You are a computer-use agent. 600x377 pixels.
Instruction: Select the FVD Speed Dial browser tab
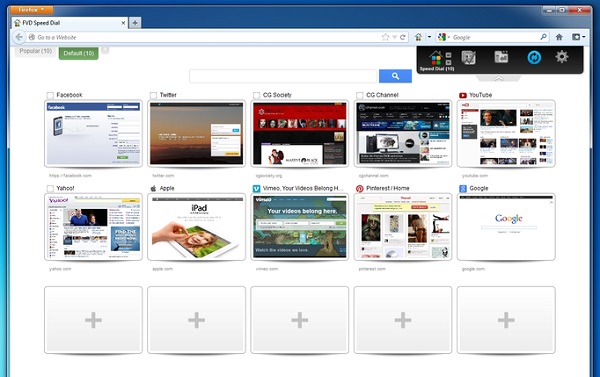click(x=70, y=23)
